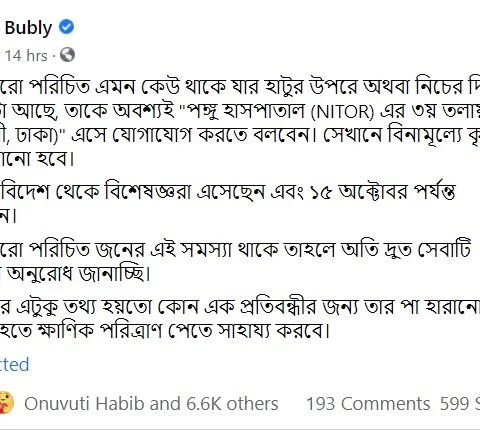This screenshot has height=435, width=480.
Task: Click the first line of the post text
Action: (x=240, y=88)
